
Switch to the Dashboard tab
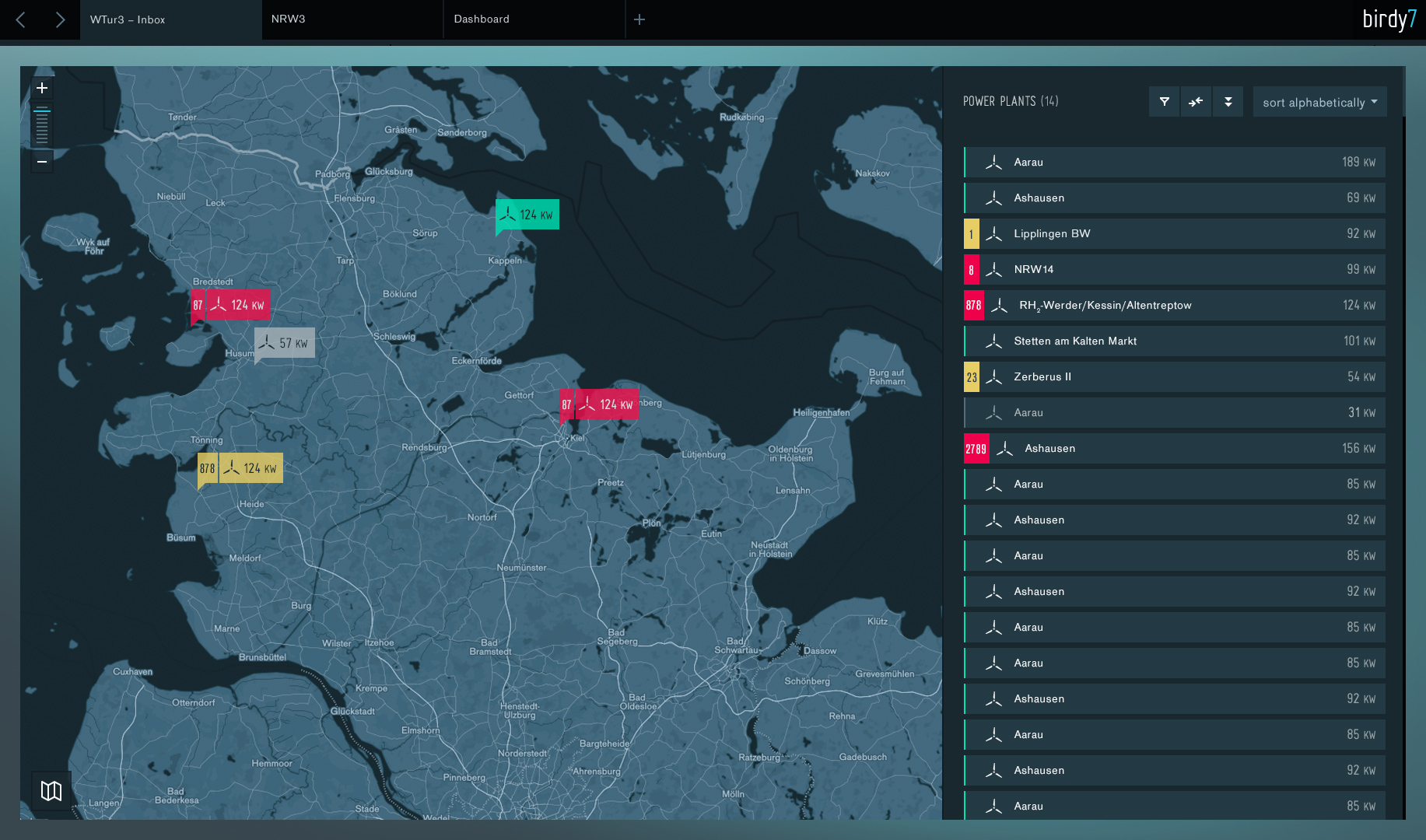pyautogui.click(x=534, y=19)
